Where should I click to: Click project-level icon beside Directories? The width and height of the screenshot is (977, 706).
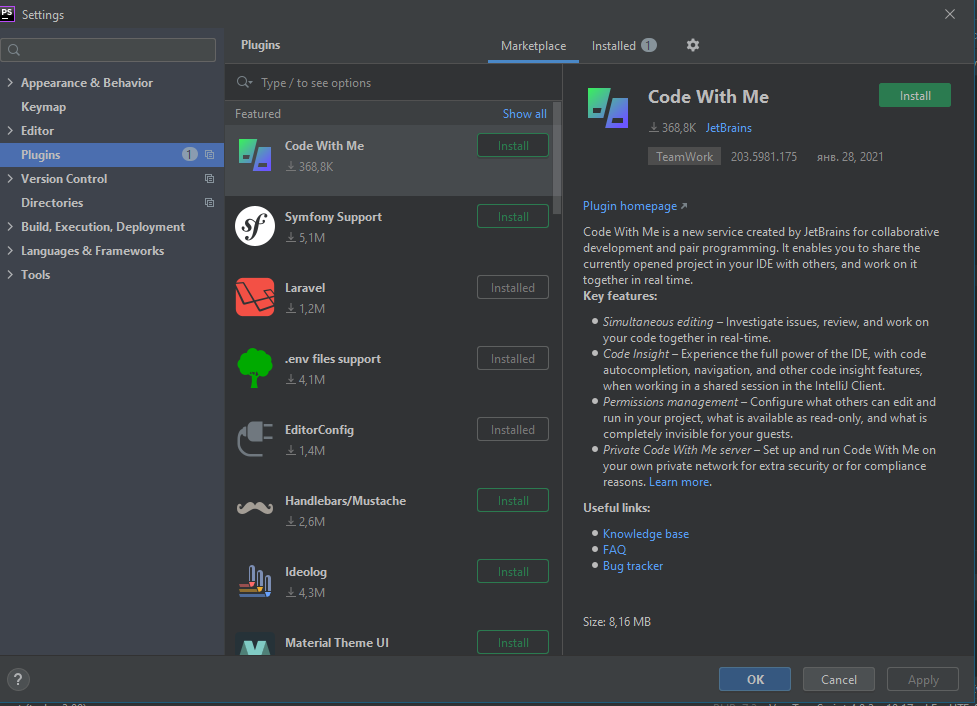point(209,203)
